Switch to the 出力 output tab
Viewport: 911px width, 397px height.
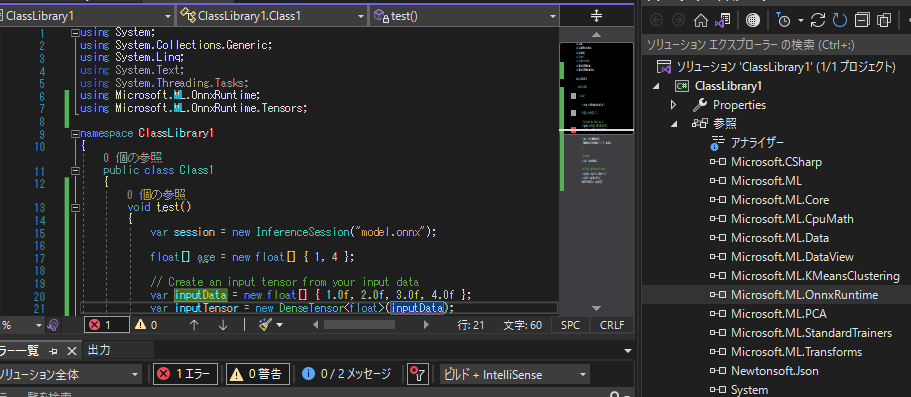pyautogui.click(x=99, y=350)
